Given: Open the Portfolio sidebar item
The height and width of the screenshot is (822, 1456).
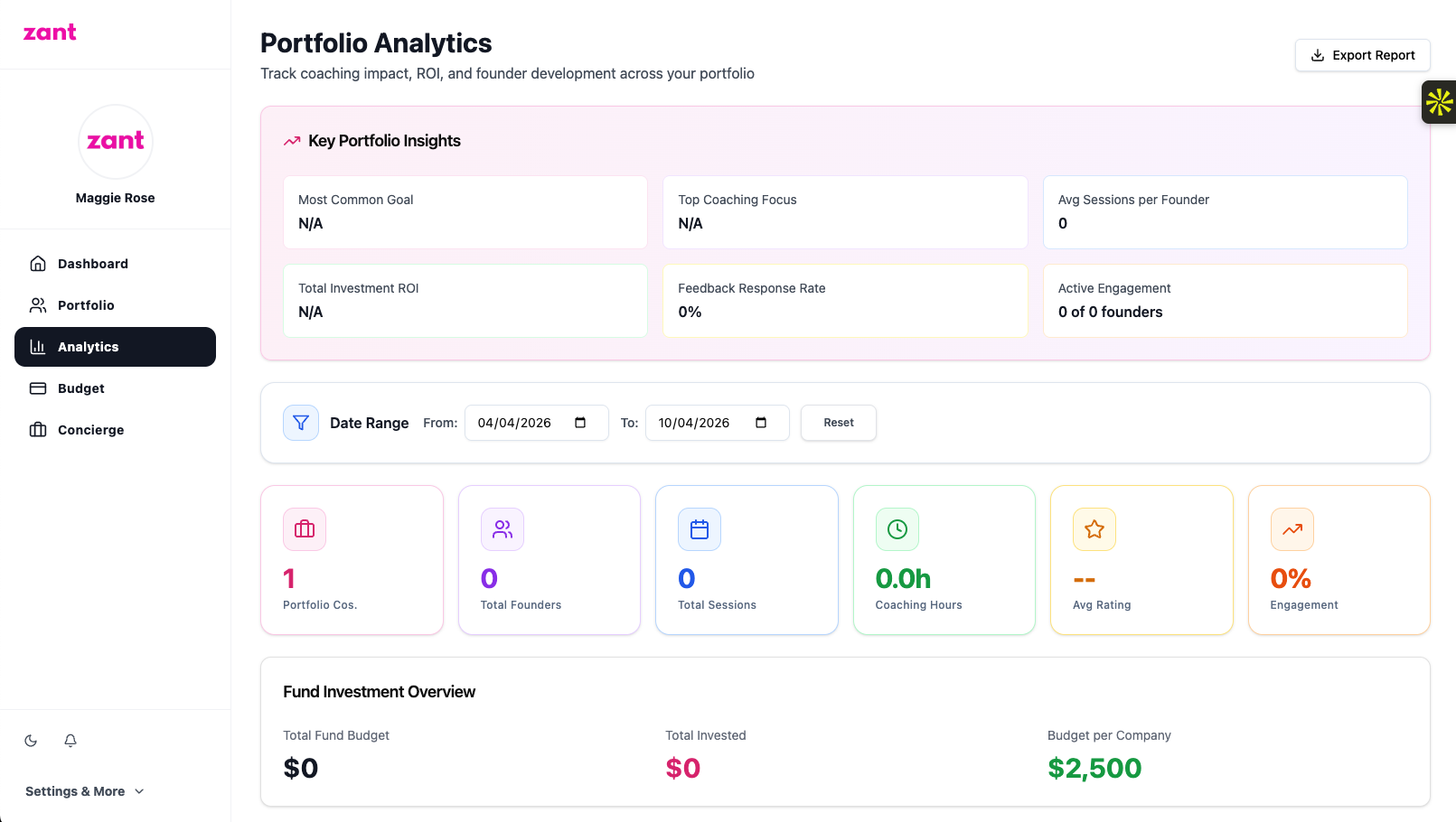Looking at the screenshot, I should [115, 305].
